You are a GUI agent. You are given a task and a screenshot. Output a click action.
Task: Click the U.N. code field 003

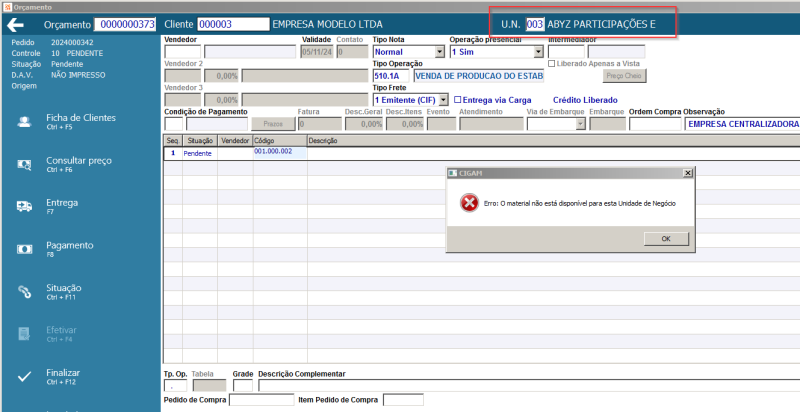pyautogui.click(x=535, y=24)
